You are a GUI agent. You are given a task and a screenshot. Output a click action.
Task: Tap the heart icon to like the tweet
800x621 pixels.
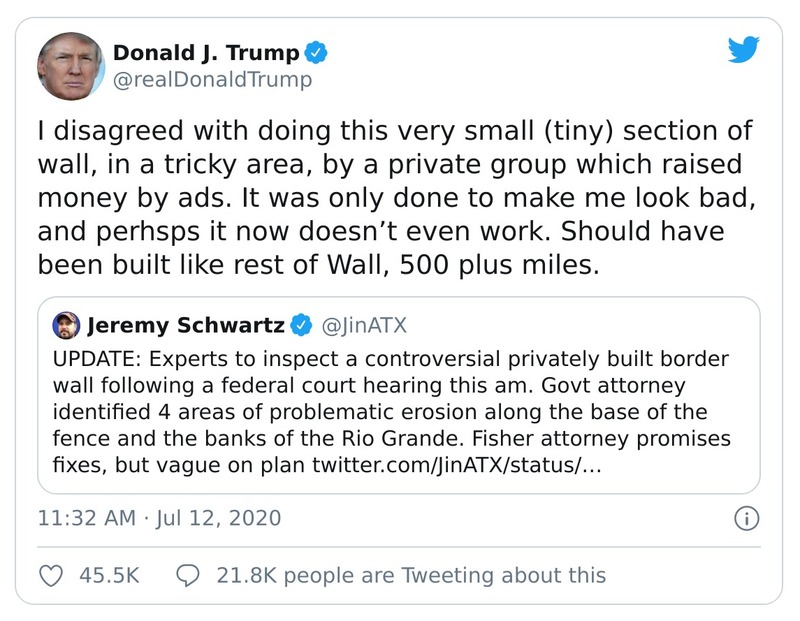click(x=49, y=574)
